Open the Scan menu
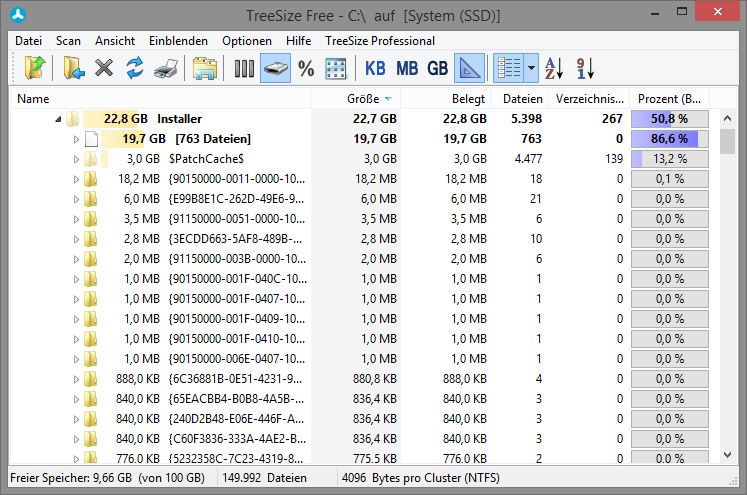The image size is (747, 495). (68, 41)
